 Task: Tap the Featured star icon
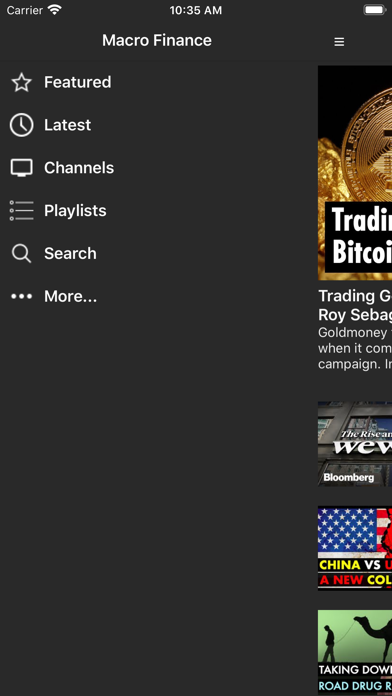click(21, 83)
